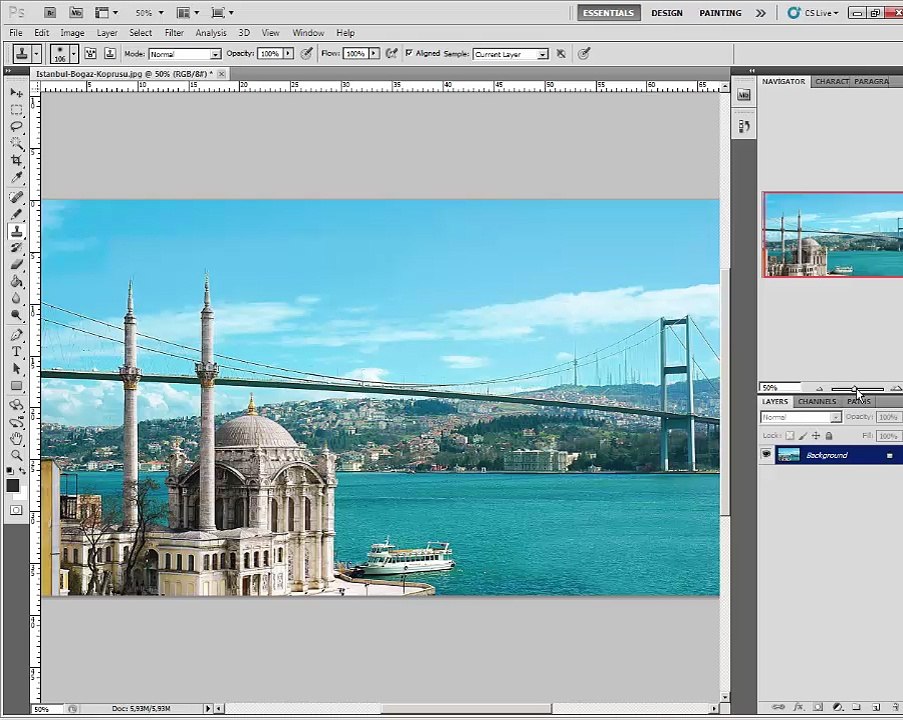Image resolution: width=903 pixels, height=720 pixels.
Task: Toggle lock image pixels brush icon
Action: pyautogui.click(x=803, y=435)
